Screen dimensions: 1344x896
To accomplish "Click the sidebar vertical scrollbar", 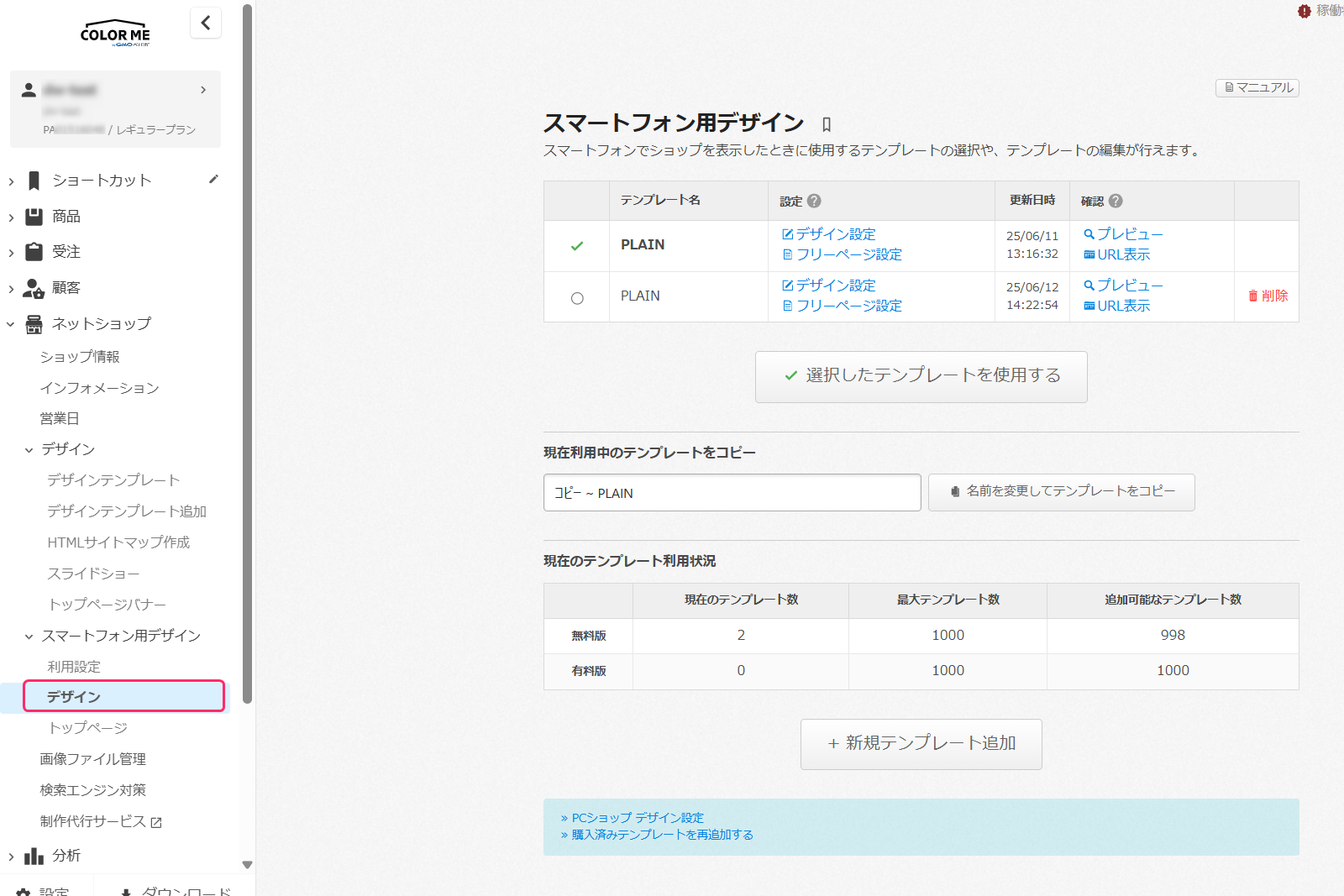I will [247, 353].
